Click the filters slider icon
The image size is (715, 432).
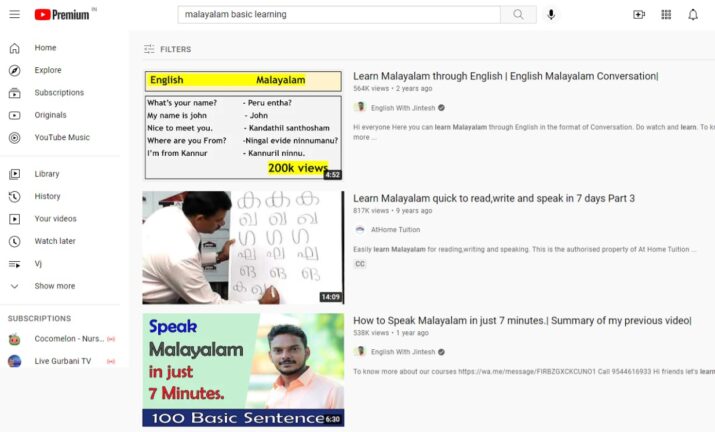(149, 49)
